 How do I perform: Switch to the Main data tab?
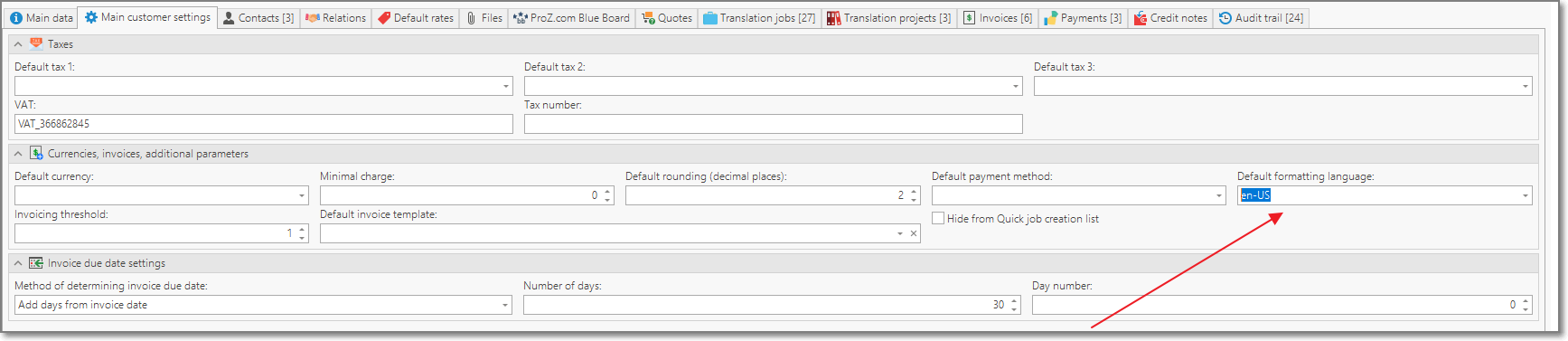[x=42, y=18]
